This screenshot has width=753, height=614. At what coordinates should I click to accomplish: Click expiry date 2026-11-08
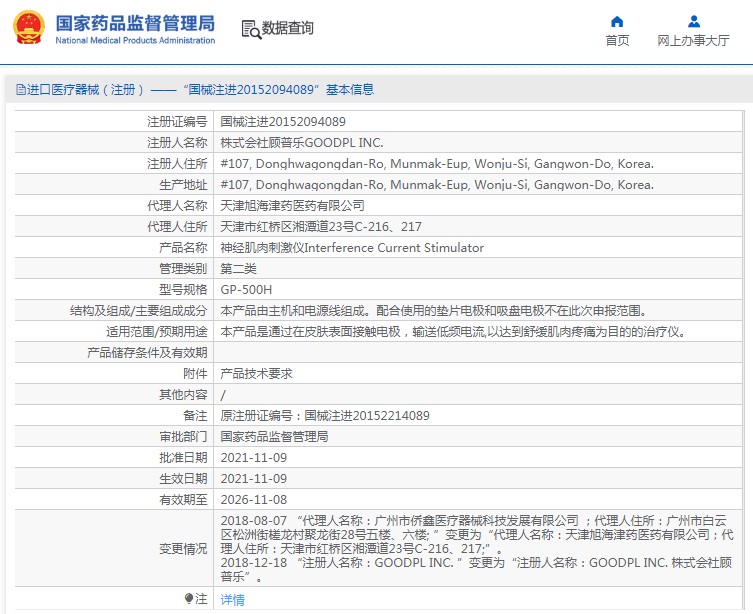(x=254, y=500)
